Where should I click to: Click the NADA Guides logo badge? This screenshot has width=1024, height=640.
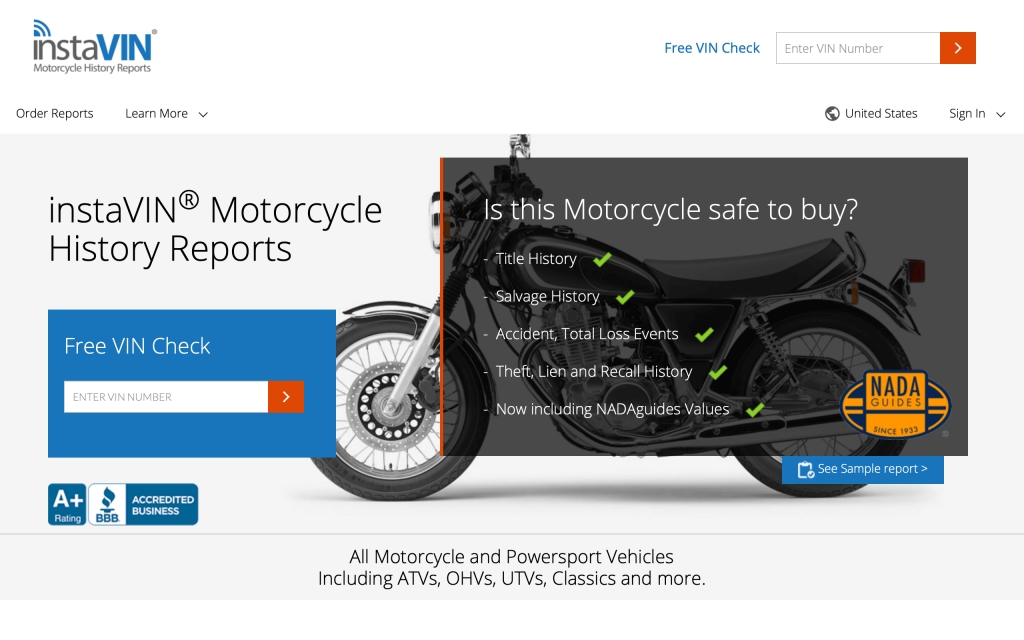coord(895,404)
